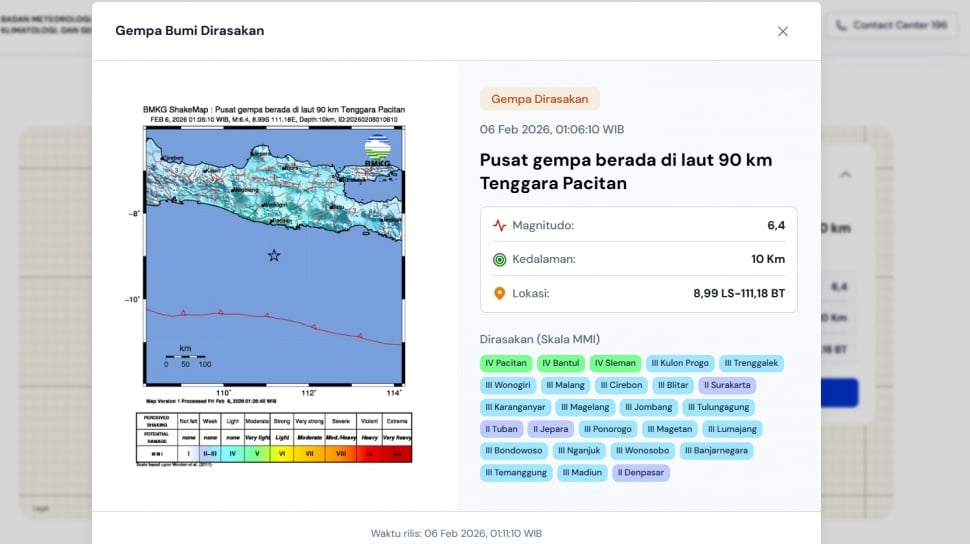The image size is (970, 544).
Task: Click the II Surakarta tag
Action: click(727, 385)
